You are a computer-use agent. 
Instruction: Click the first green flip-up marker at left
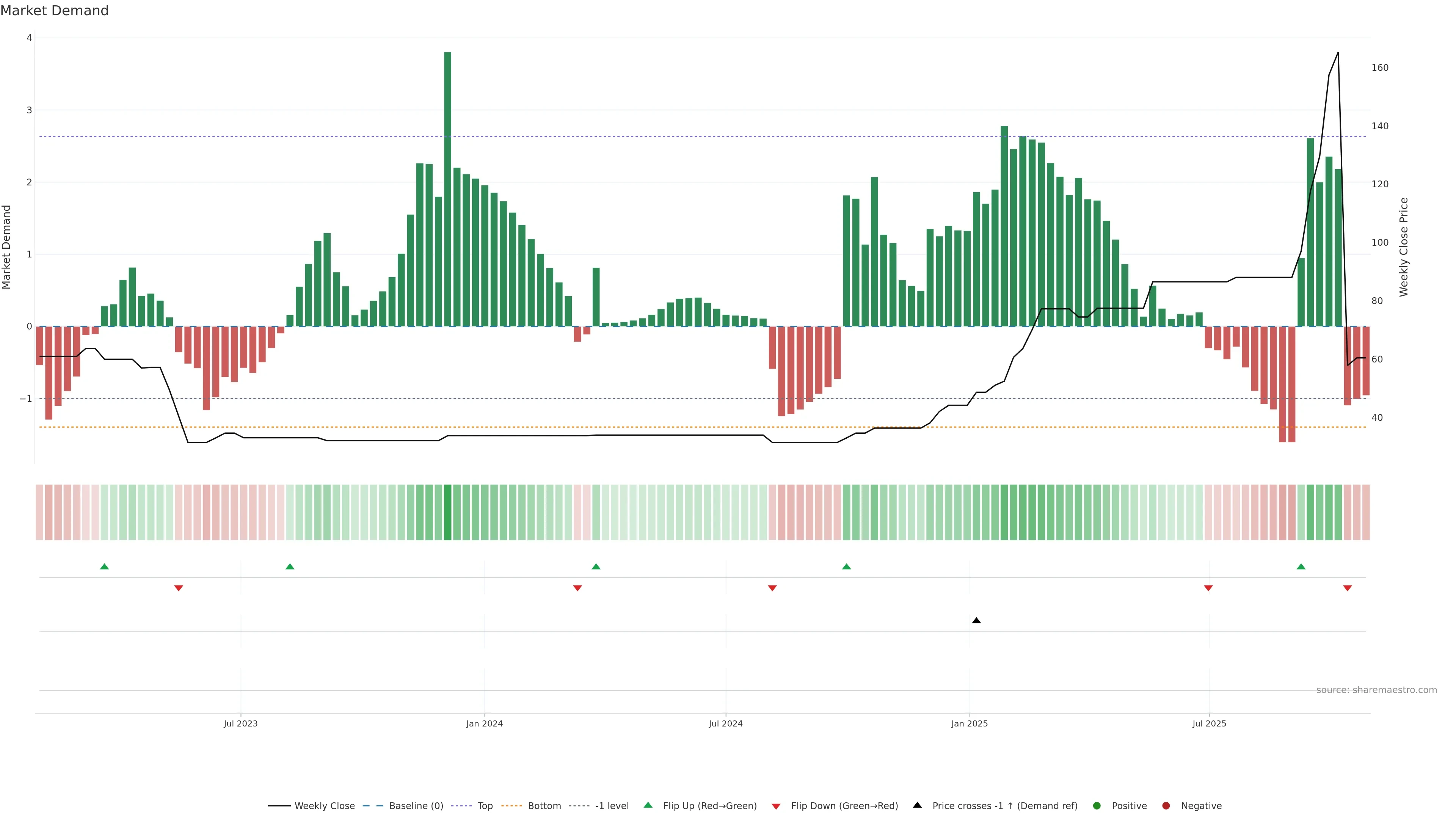pos(104,566)
